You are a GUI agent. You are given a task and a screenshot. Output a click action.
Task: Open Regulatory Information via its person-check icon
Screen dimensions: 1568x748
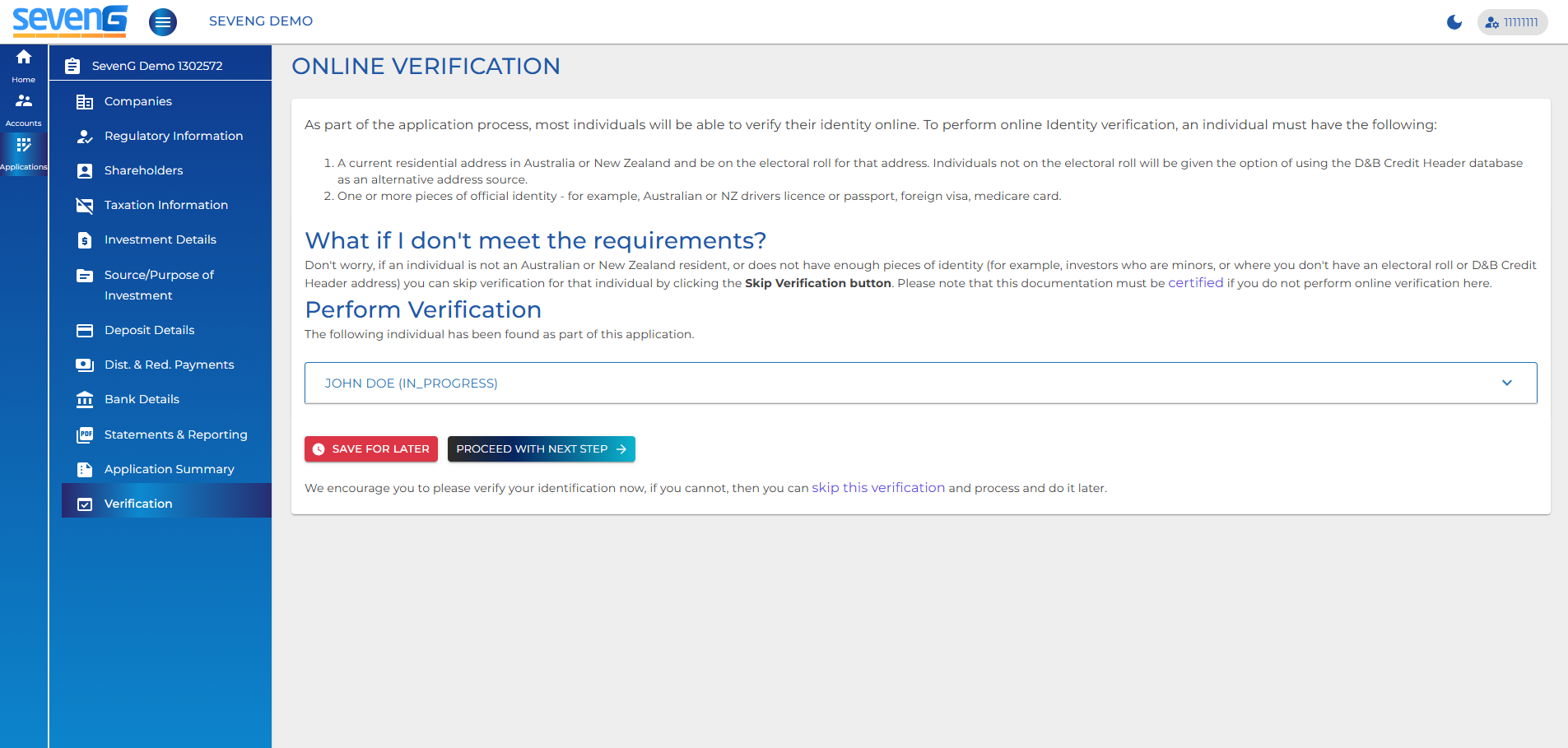tap(85, 136)
